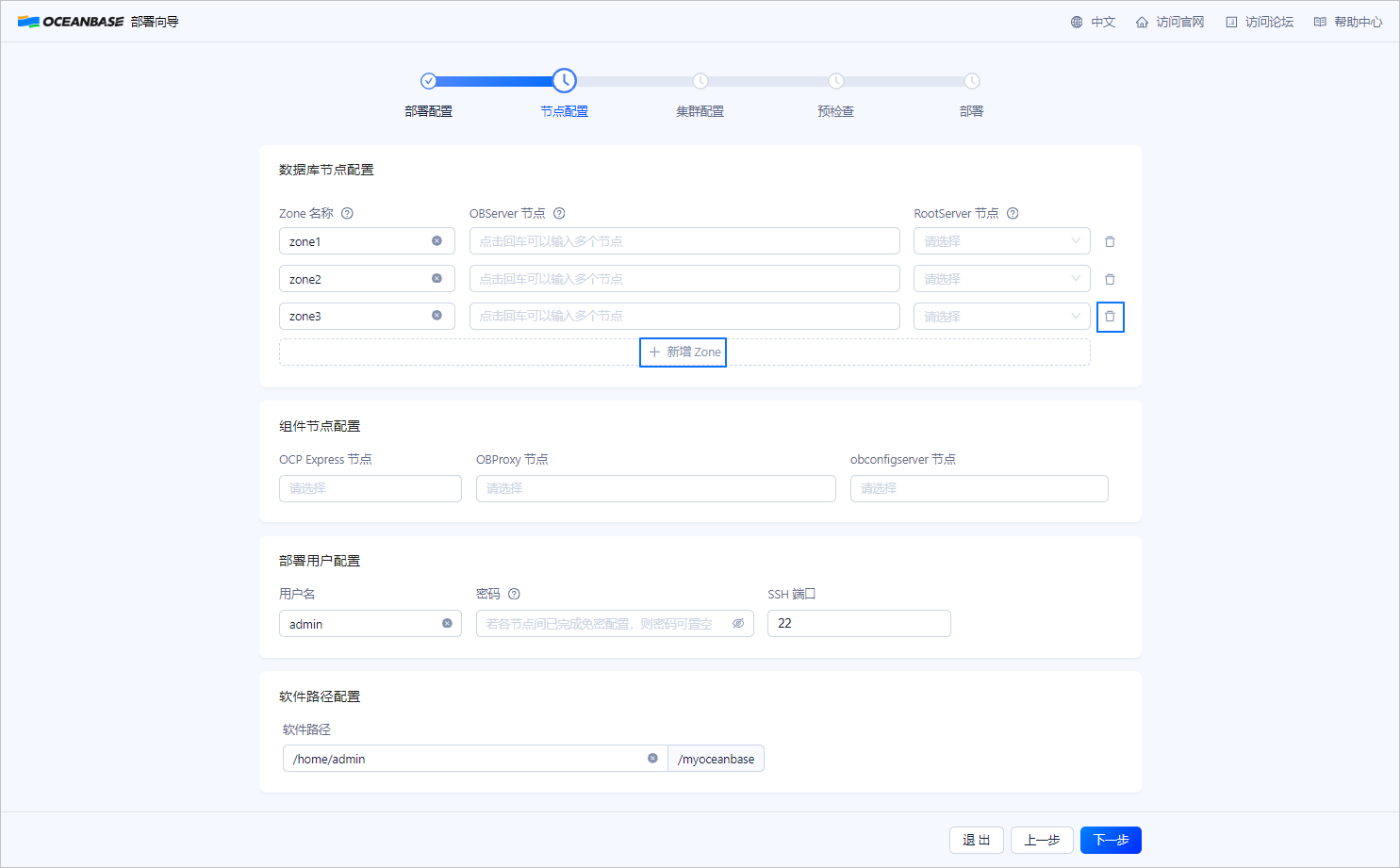The image size is (1400, 868).
Task: Click the Zone 名称 help icon
Action: point(347,213)
